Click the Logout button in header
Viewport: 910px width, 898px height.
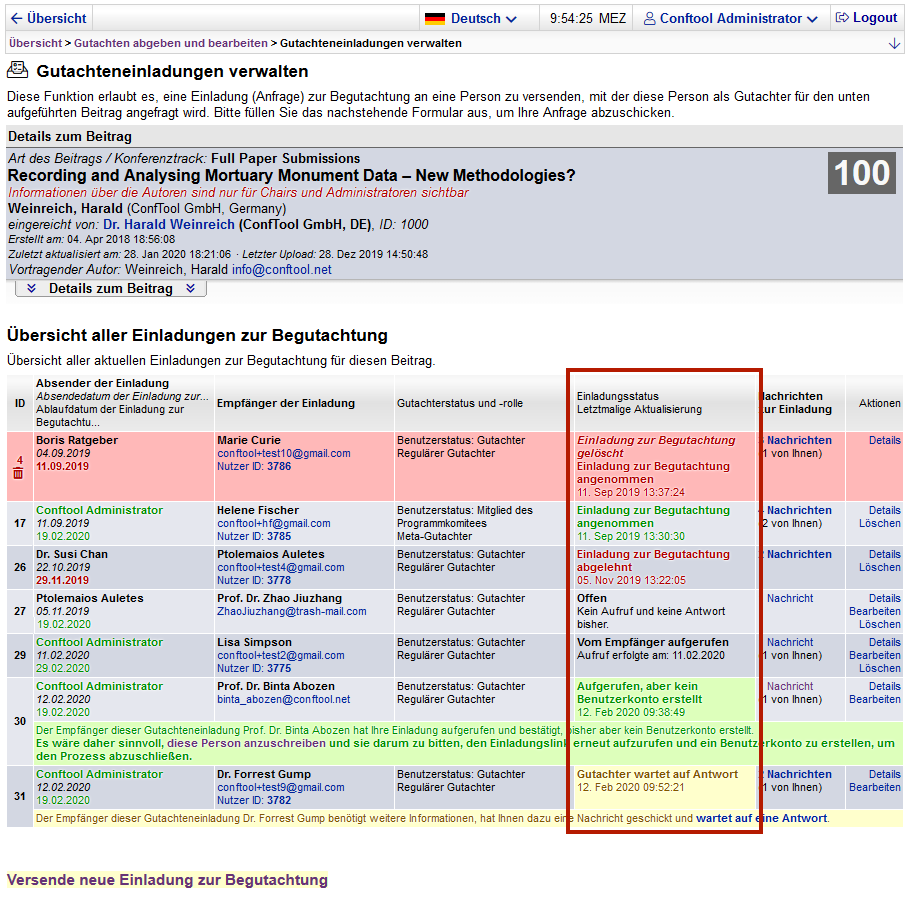click(866, 18)
